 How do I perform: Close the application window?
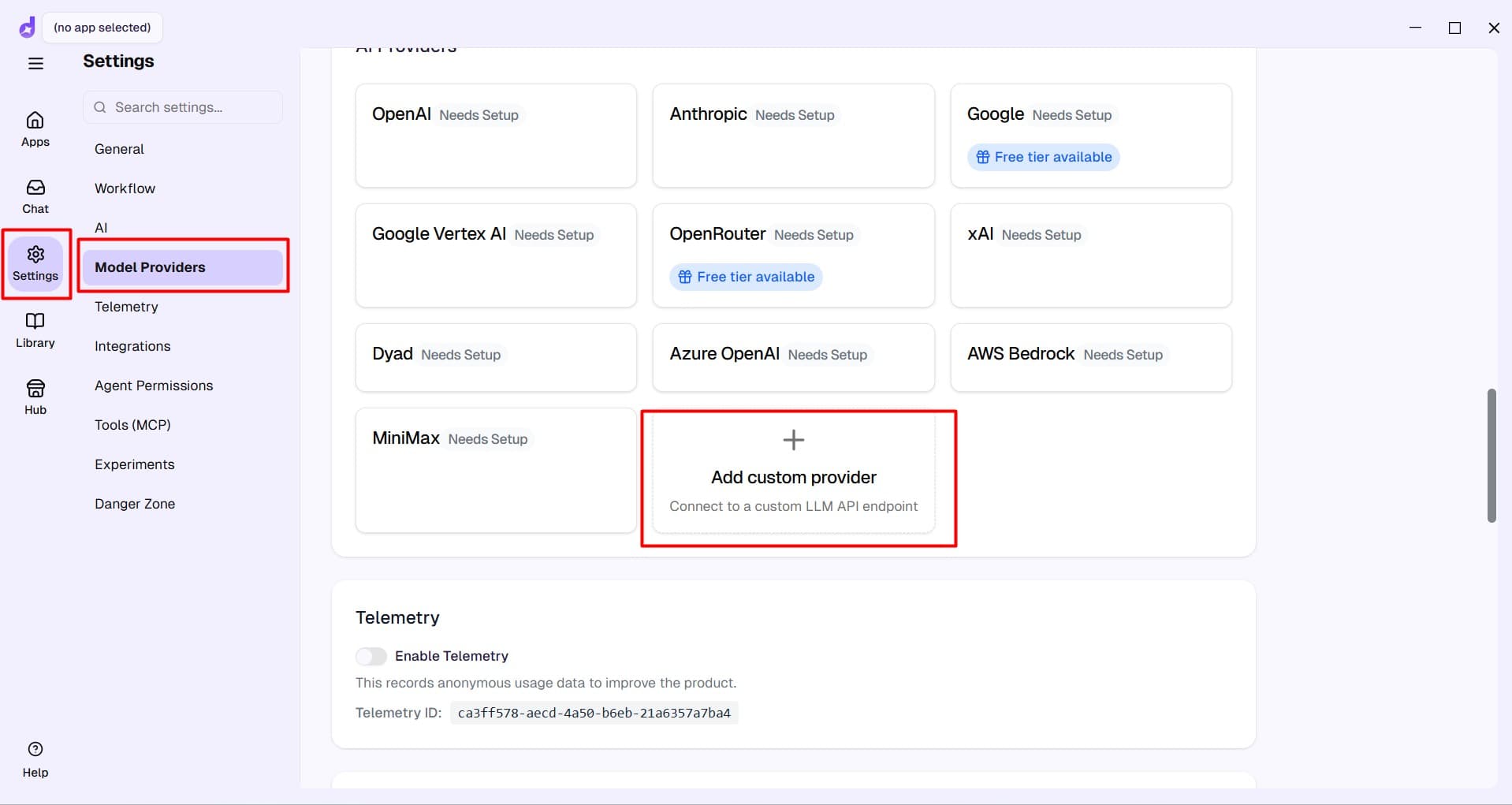pos(1494,28)
